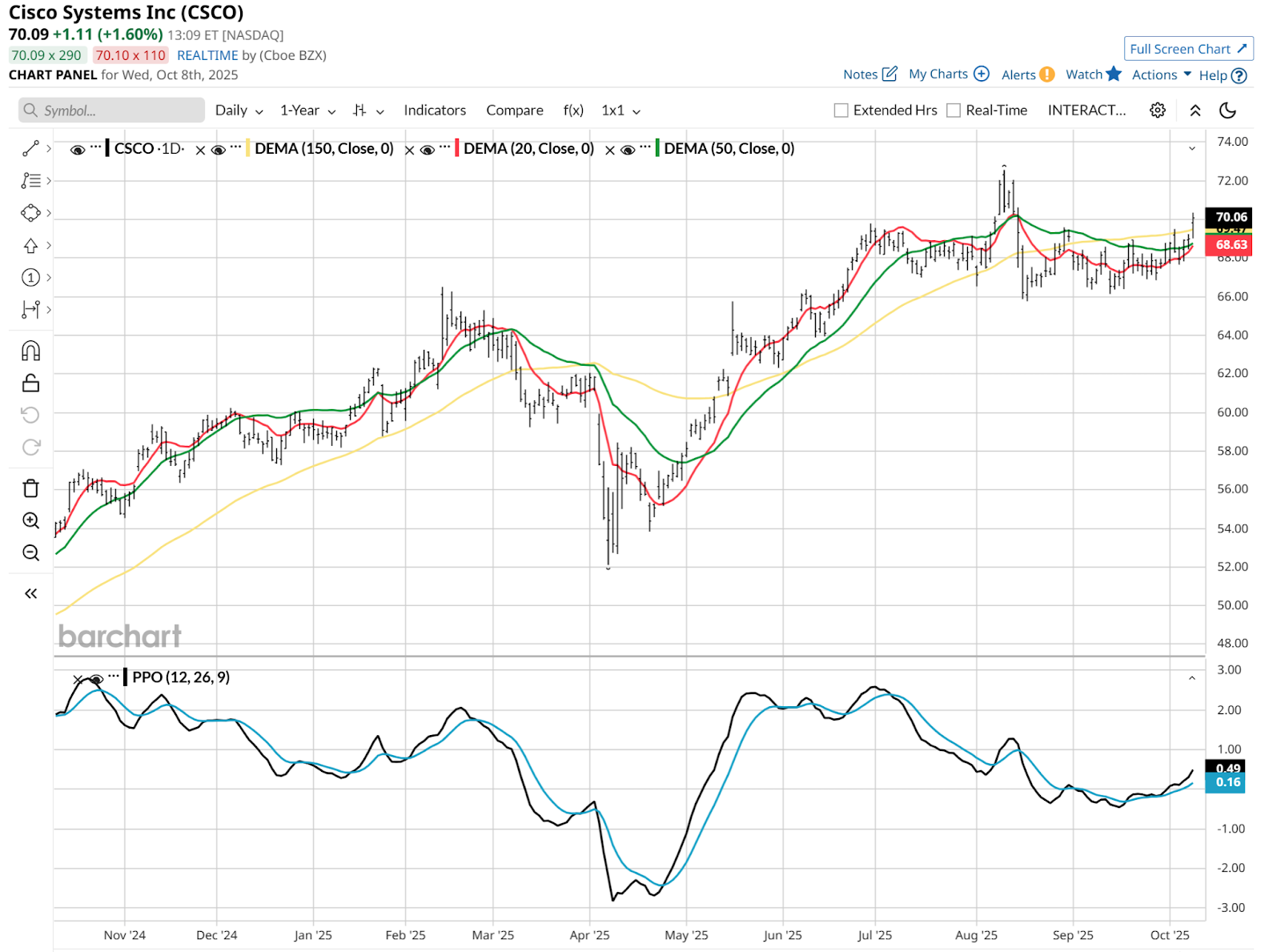Open chart settings gear icon

1157,110
